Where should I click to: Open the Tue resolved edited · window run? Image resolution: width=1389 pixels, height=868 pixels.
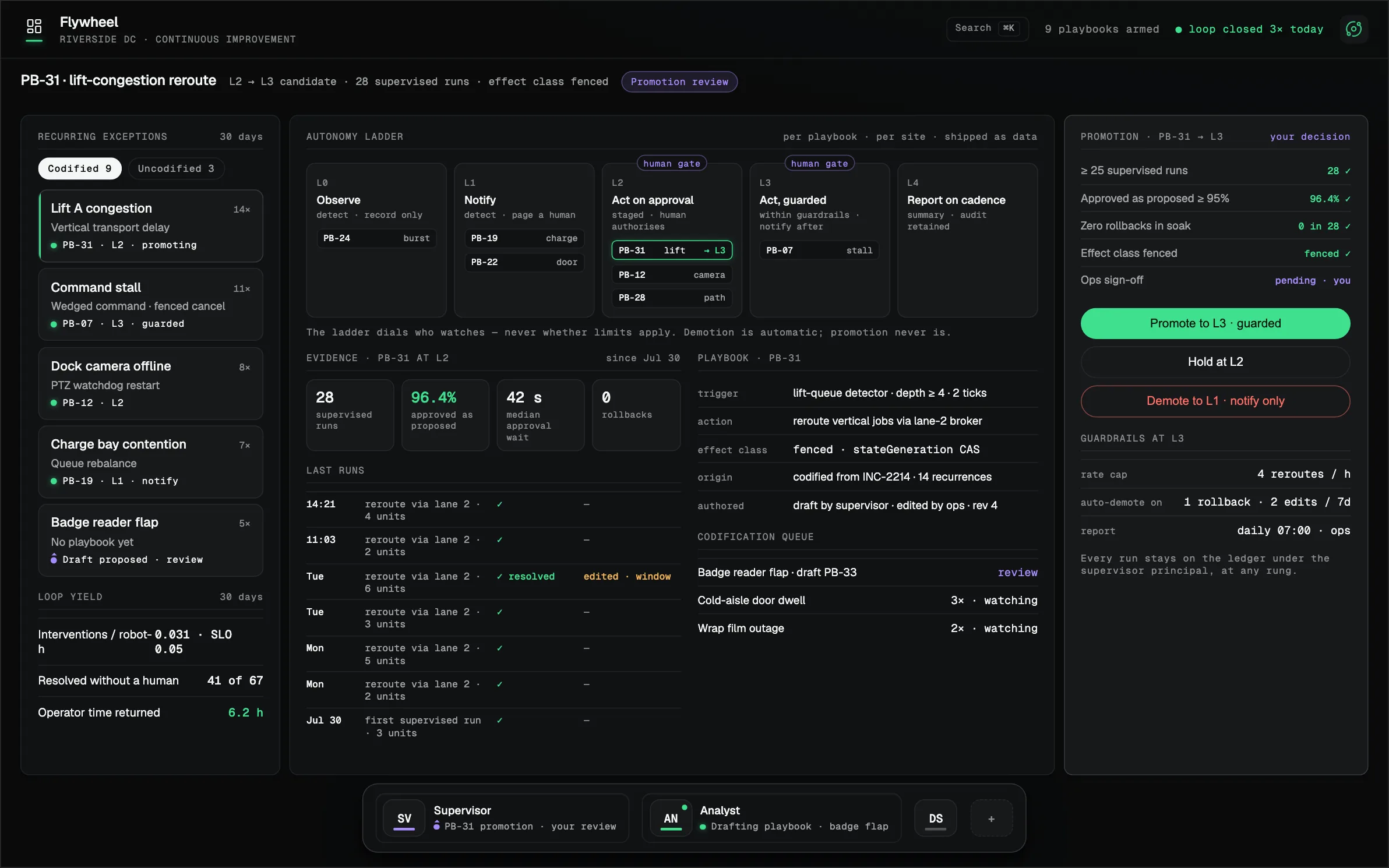[x=493, y=583]
